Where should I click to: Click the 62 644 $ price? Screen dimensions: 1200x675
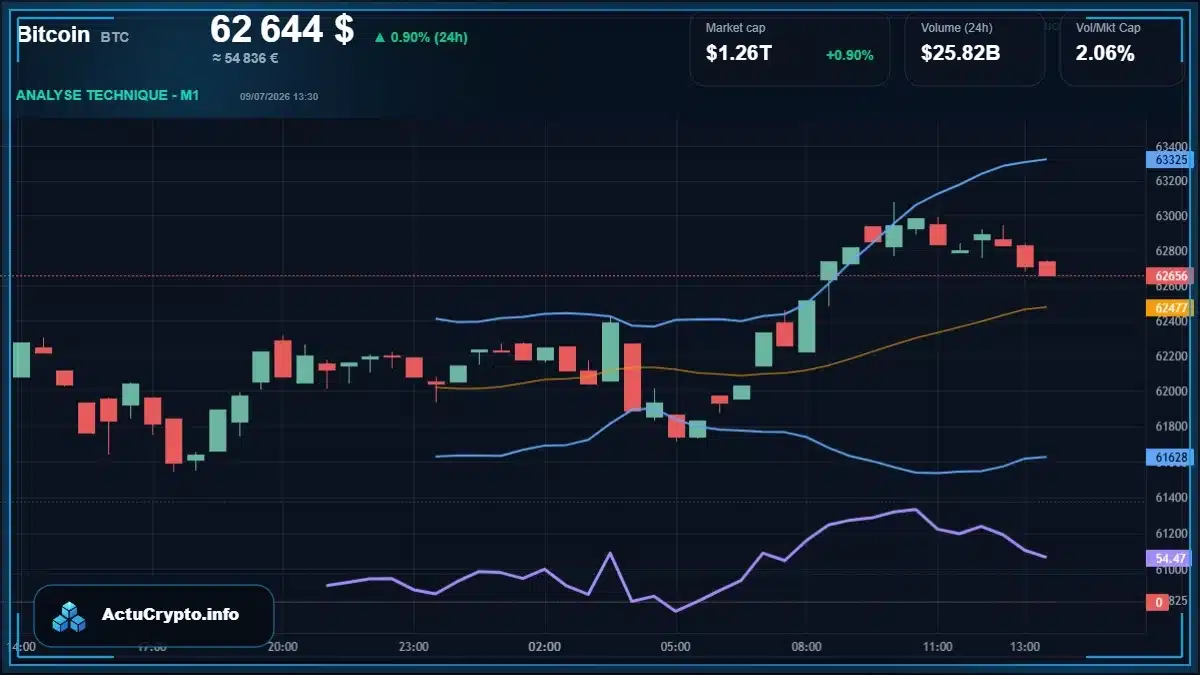coord(282,29)
